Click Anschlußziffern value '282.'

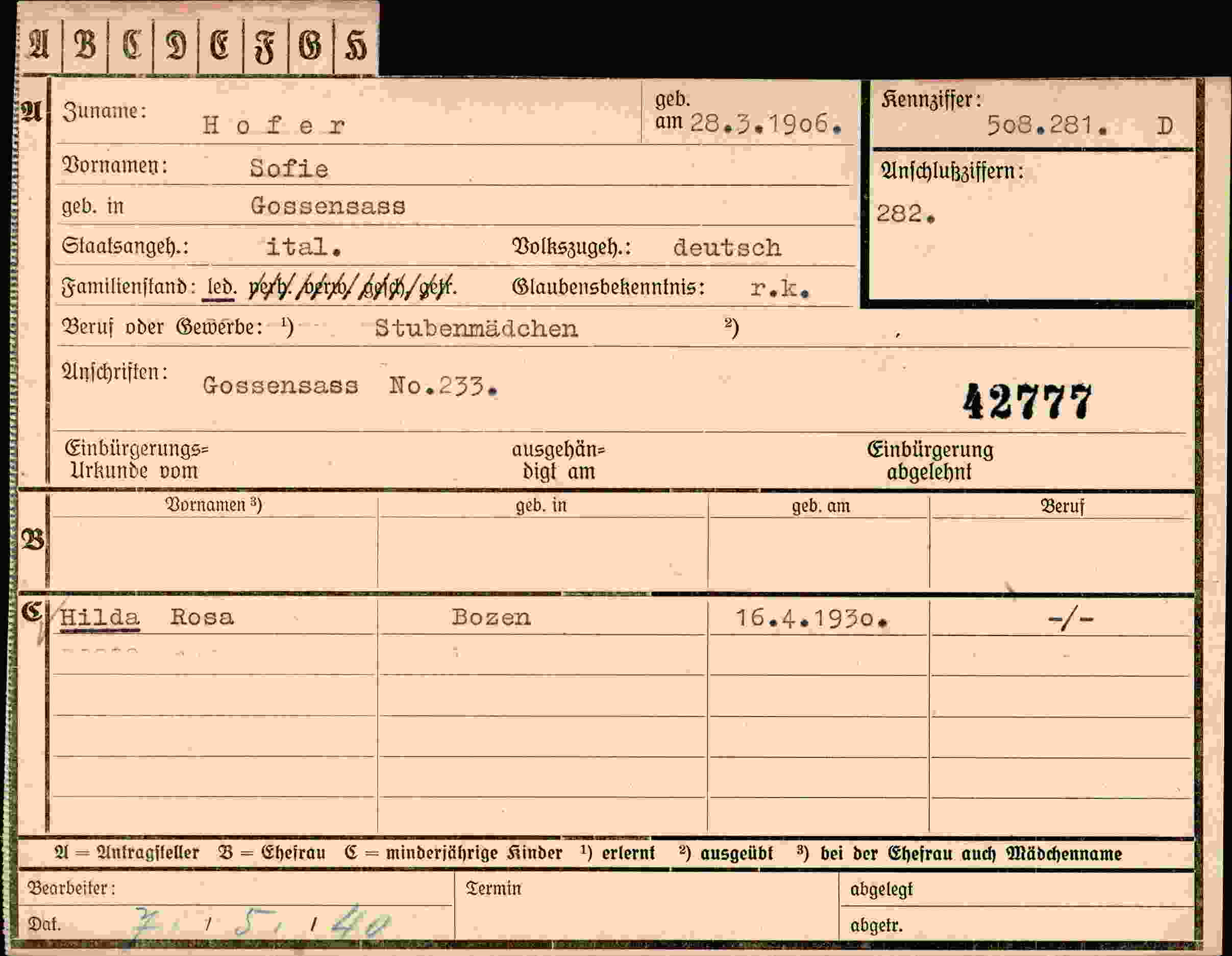pyautogui.click(x=905, y=214)
